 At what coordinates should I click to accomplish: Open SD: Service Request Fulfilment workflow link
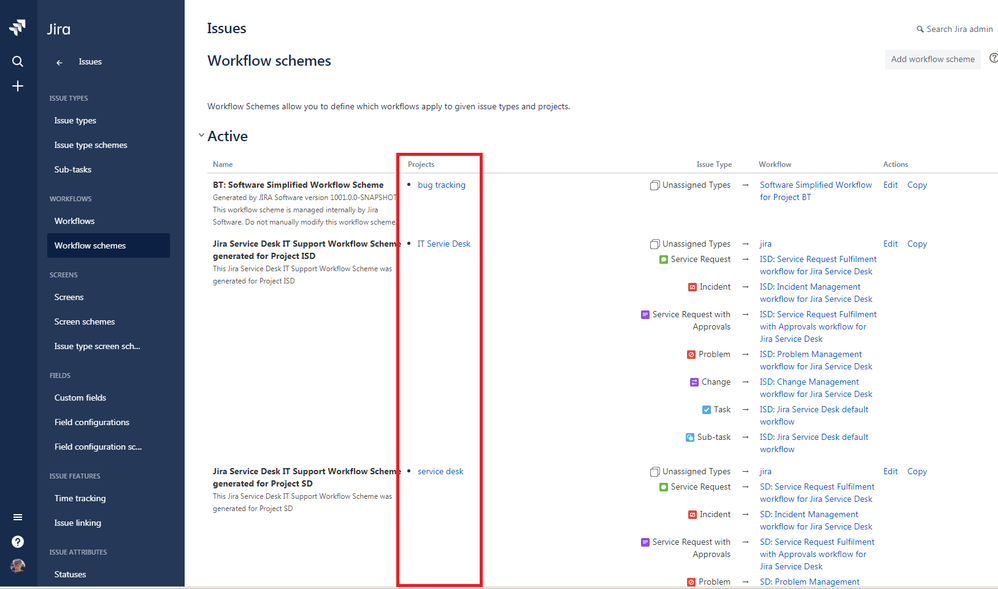[817, 493]
